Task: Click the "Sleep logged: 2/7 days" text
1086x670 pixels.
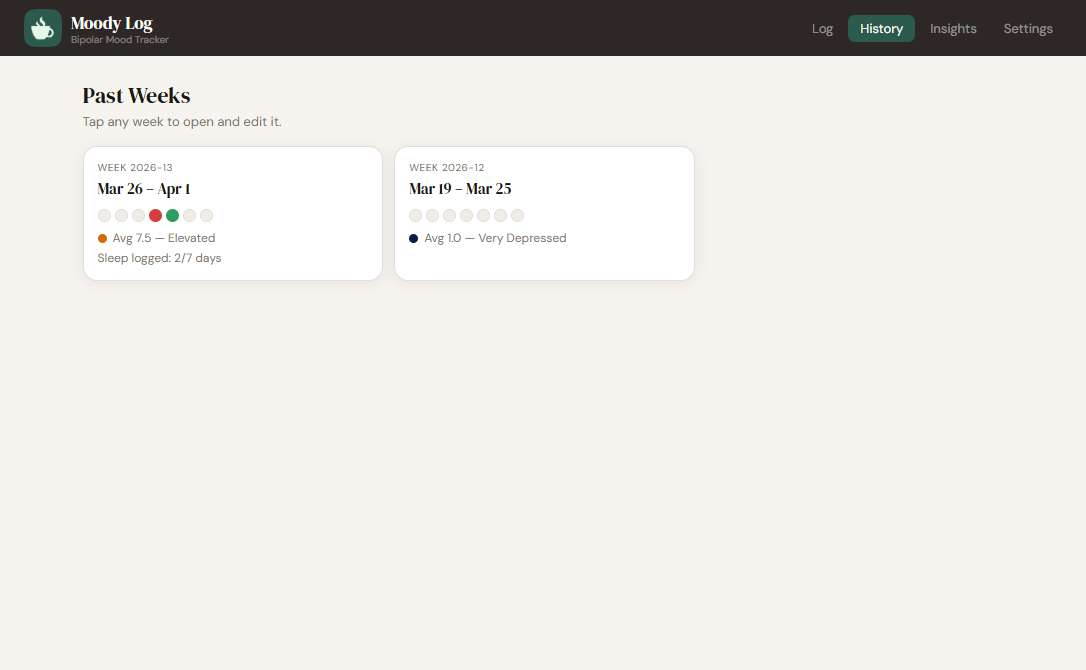Action: coord(159,258)
